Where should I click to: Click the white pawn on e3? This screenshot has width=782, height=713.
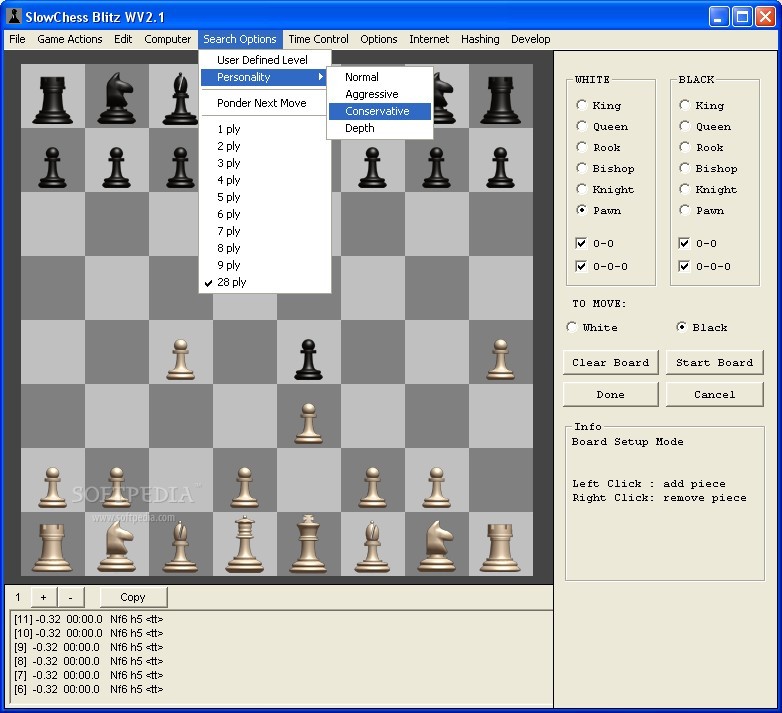[x=308, y=424]
